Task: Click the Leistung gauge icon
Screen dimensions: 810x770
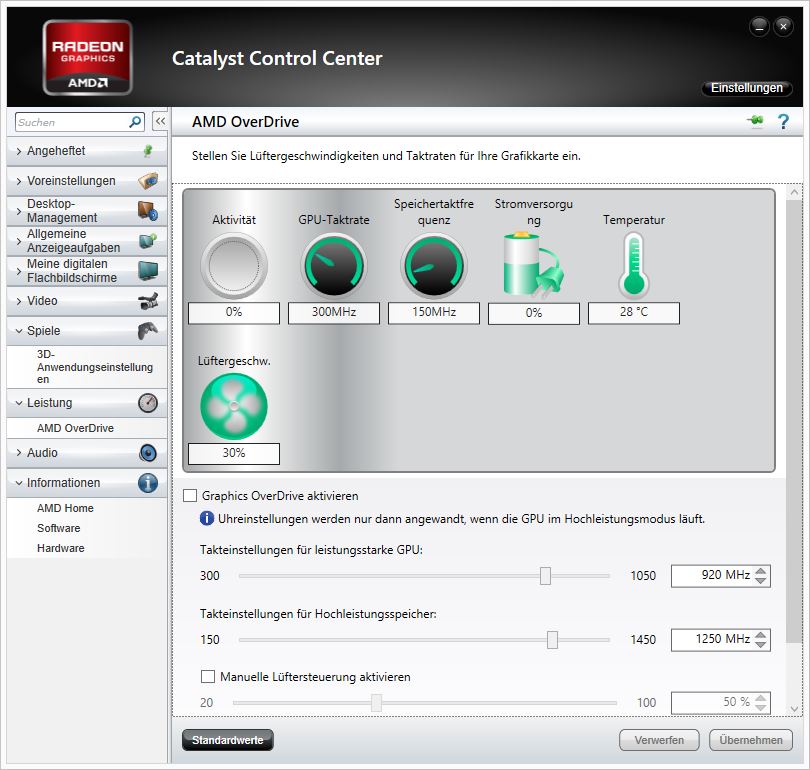Action: click(x=148, y=403)
